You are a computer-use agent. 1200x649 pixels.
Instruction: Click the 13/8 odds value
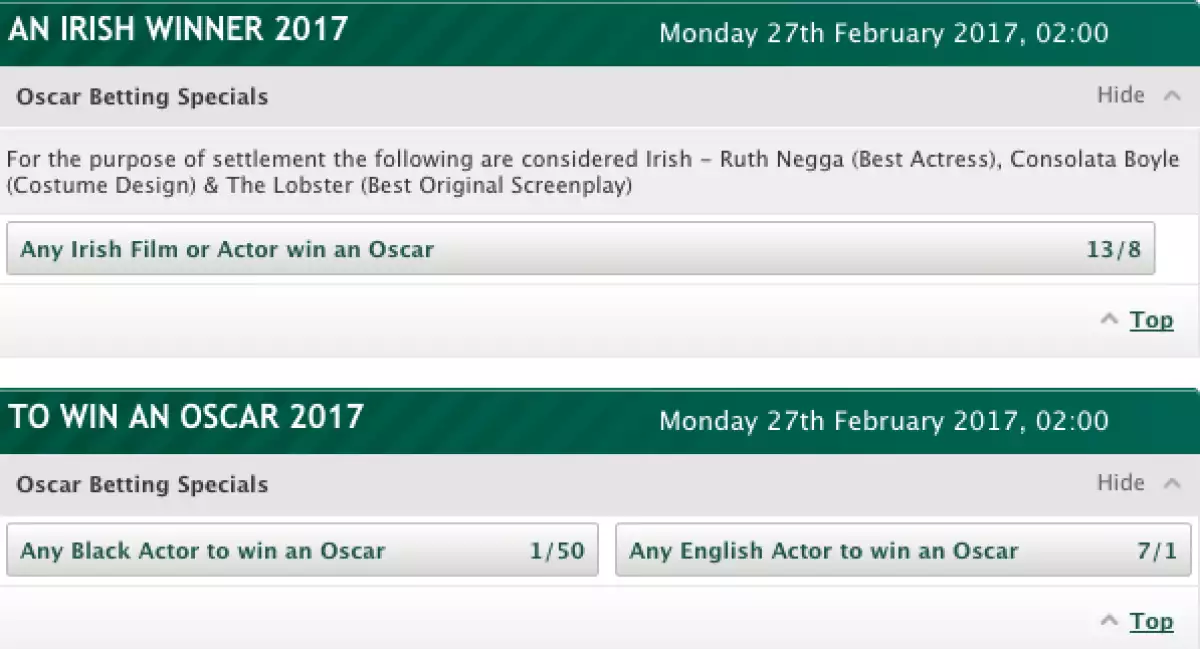tap(1113, 249)
